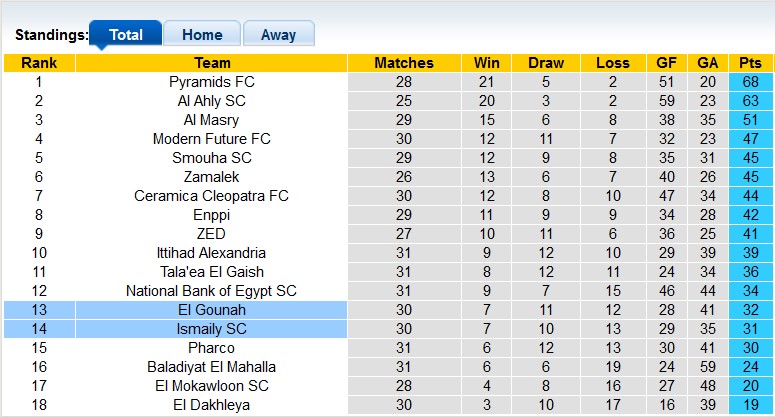This screenshot has width=775, height=417.
Task: Click Pyramids FC's 68 points cell
Action: 750,82
